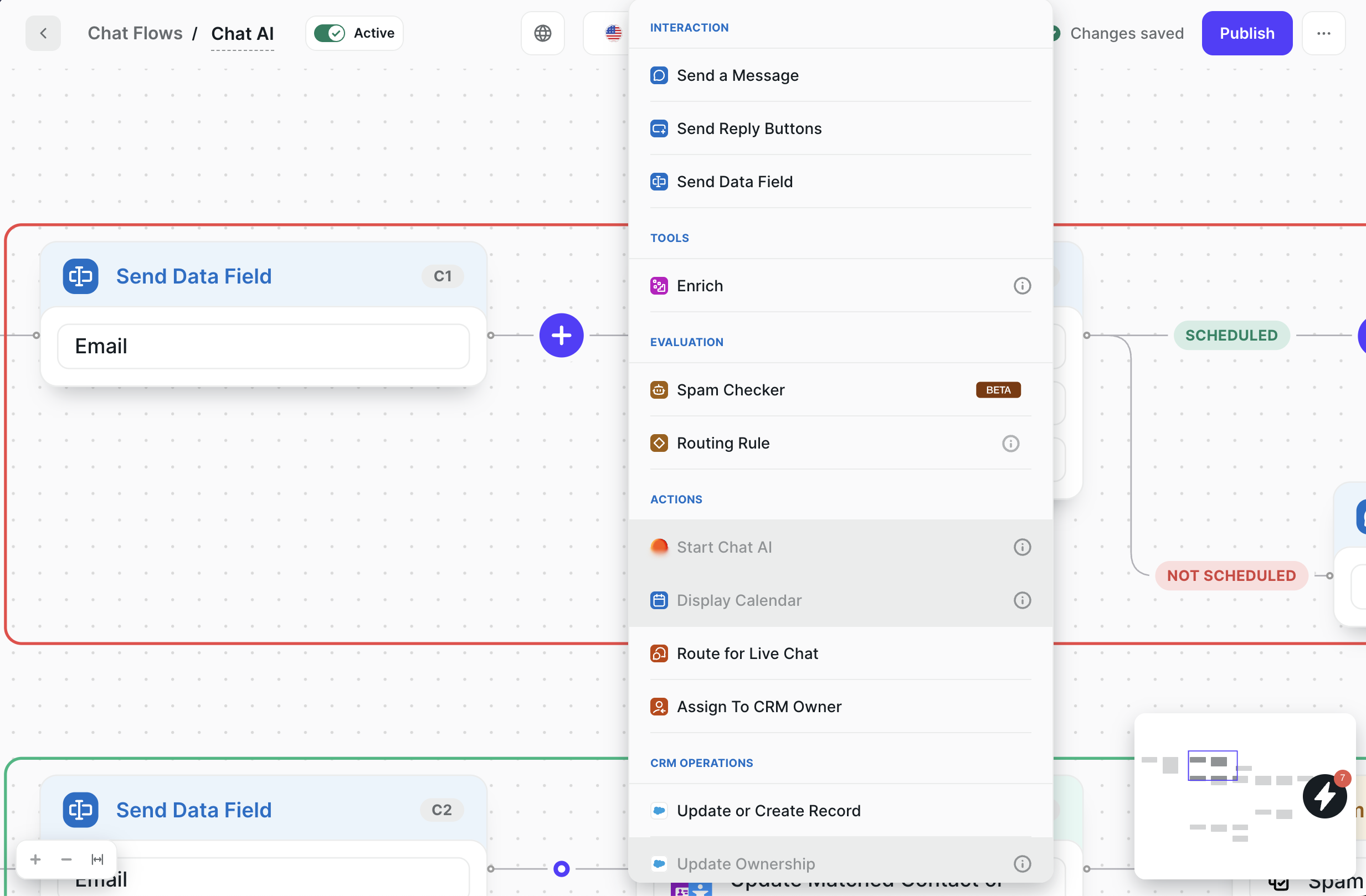Fit canvas to width icon
1366x896 pixels.
point(97,859)
